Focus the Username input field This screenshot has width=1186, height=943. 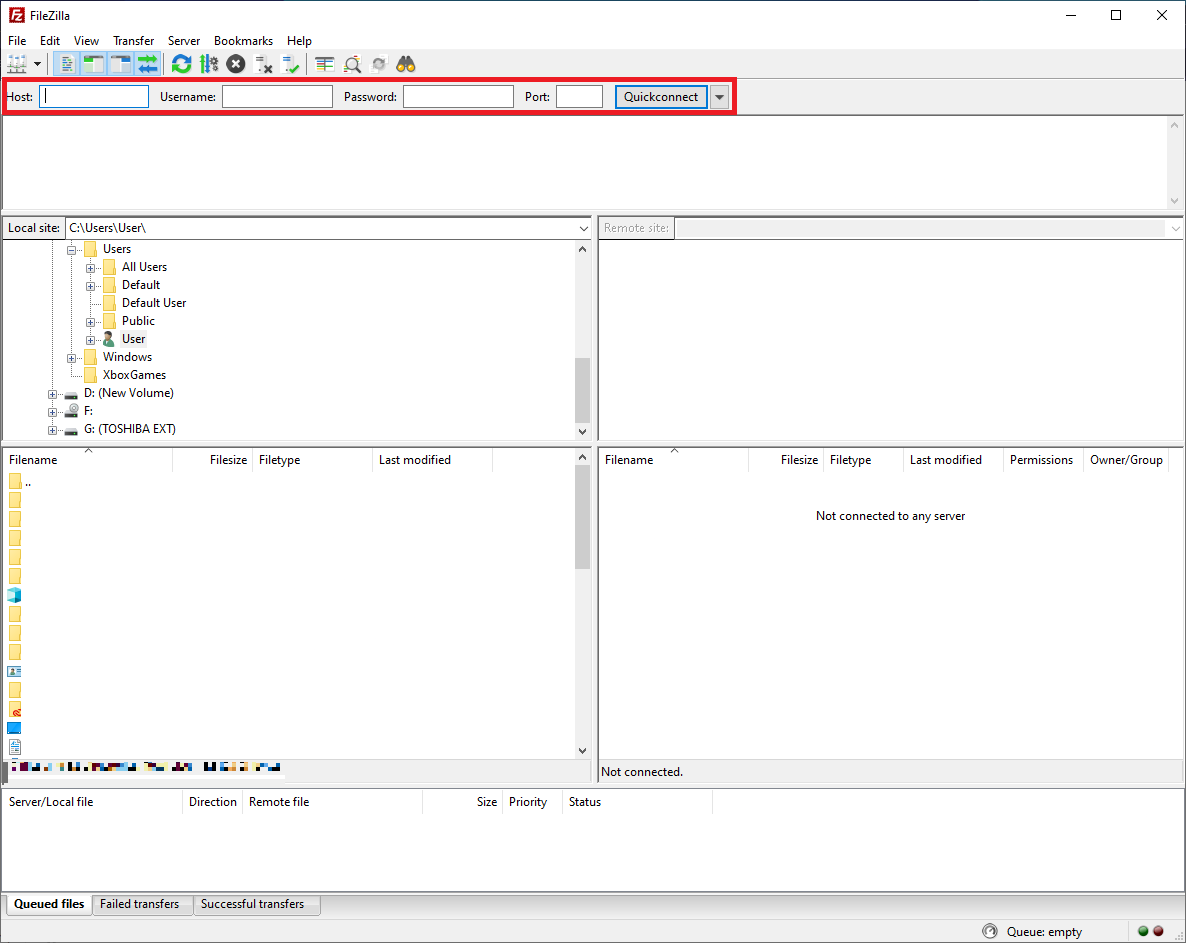[277, 97]
